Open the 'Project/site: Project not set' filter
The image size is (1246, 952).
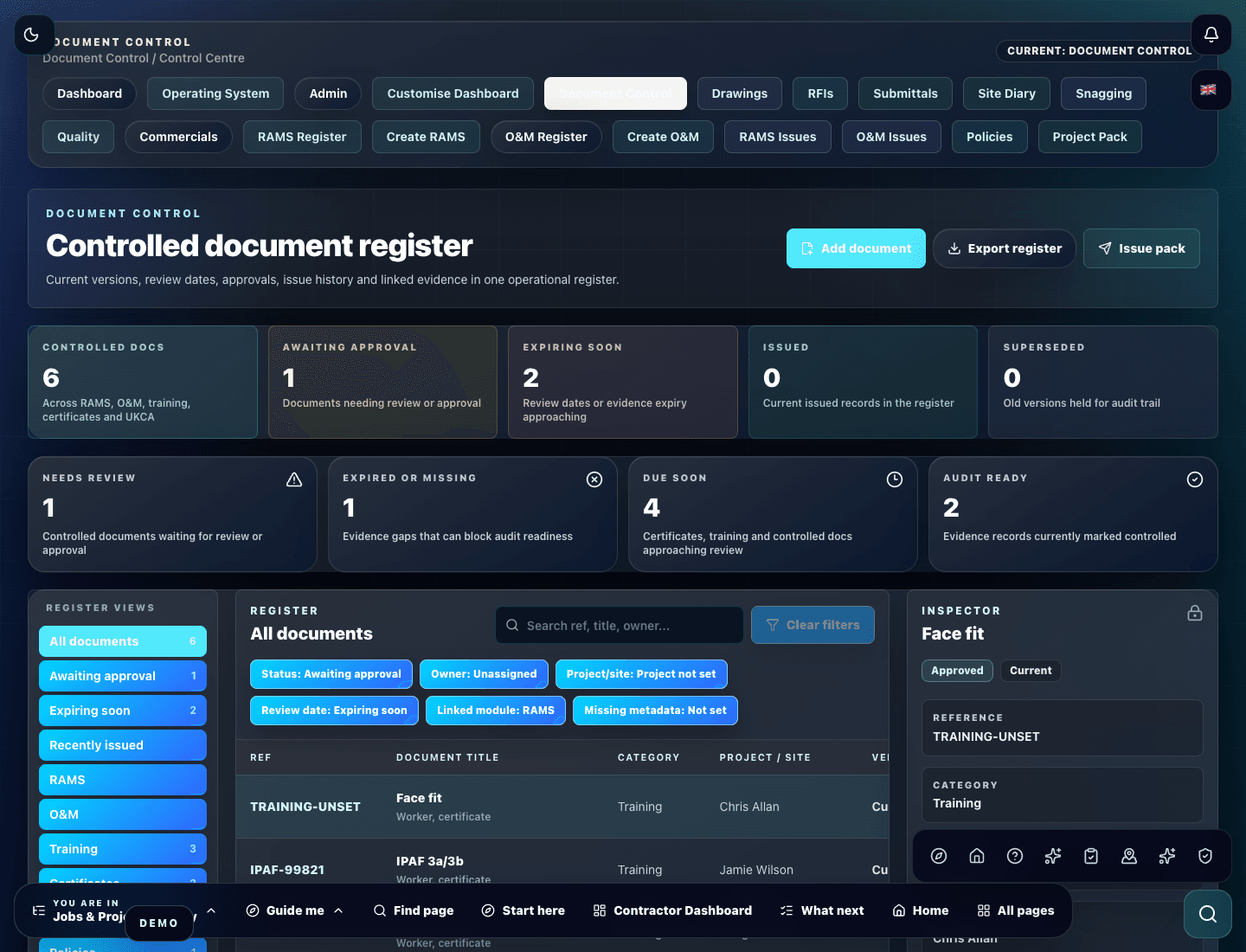click(x=641, y=674)
